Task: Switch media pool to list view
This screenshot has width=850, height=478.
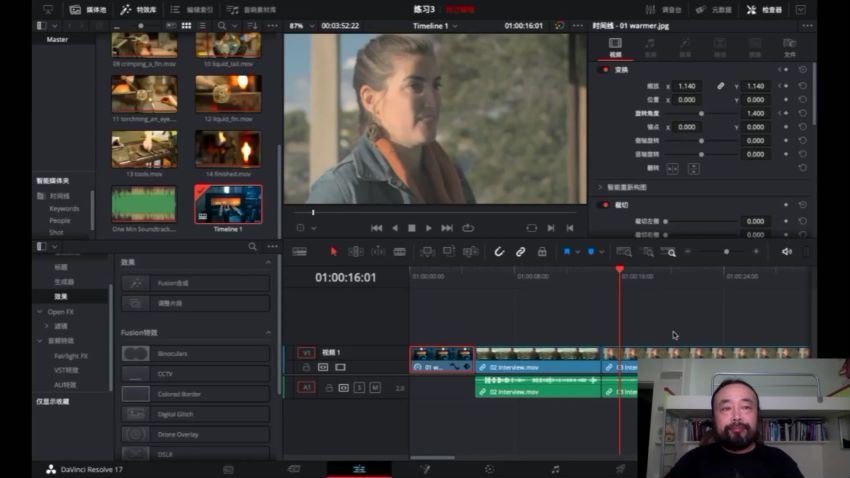Action: (202, 25)
